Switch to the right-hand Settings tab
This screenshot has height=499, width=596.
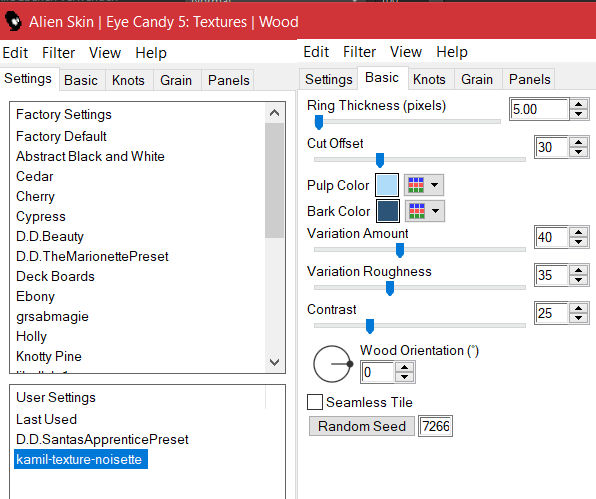click(x=329, y=79)
